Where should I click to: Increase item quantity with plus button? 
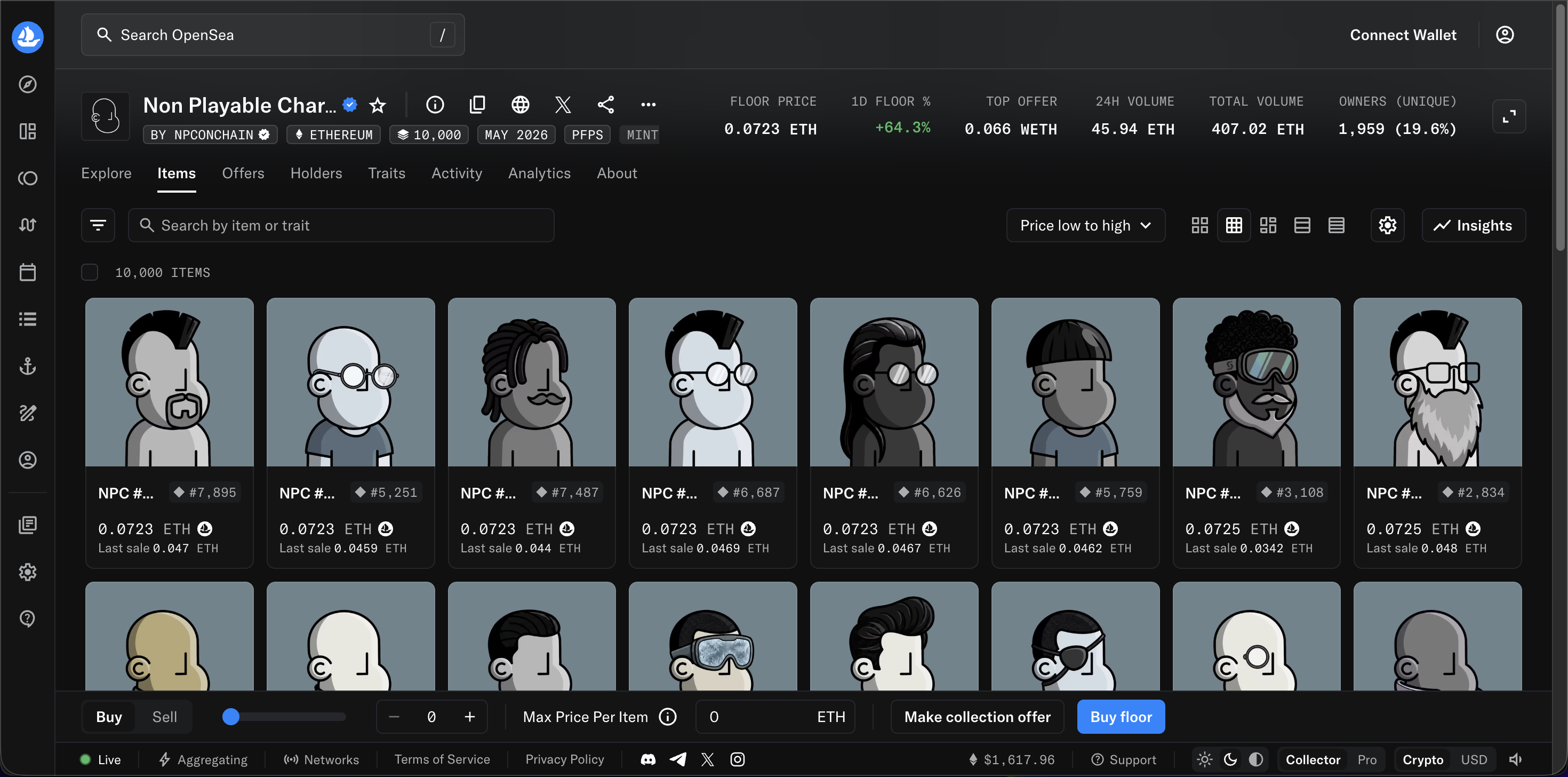coord(469,717)
